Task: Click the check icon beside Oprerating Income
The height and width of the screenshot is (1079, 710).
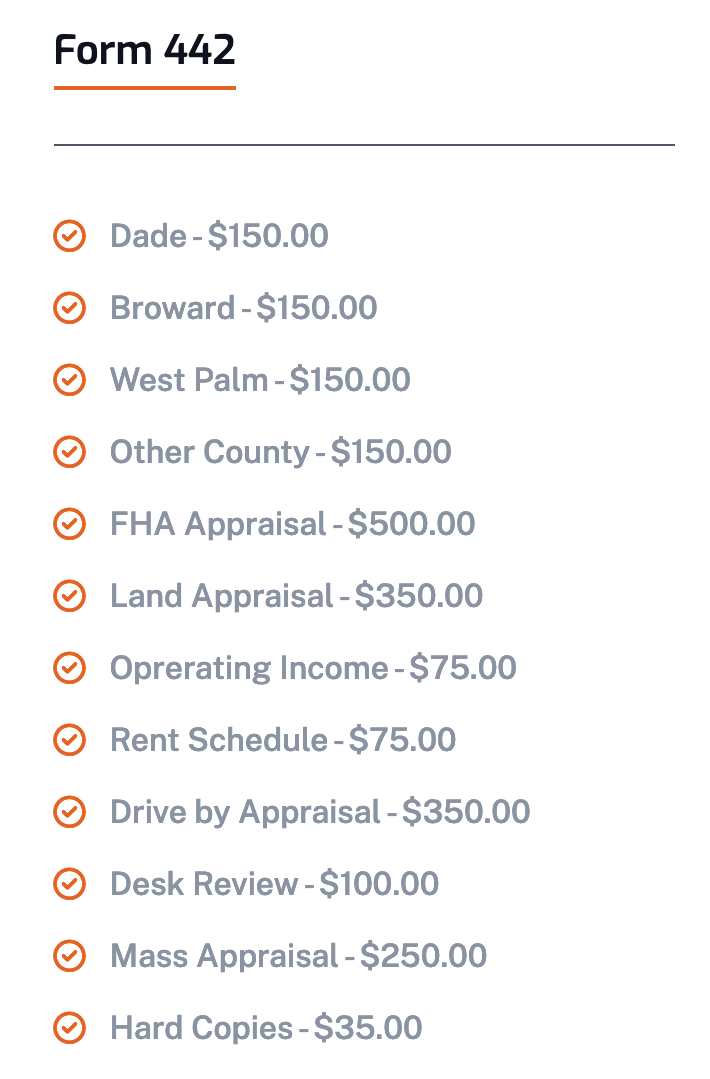Action: click(69, 668)
